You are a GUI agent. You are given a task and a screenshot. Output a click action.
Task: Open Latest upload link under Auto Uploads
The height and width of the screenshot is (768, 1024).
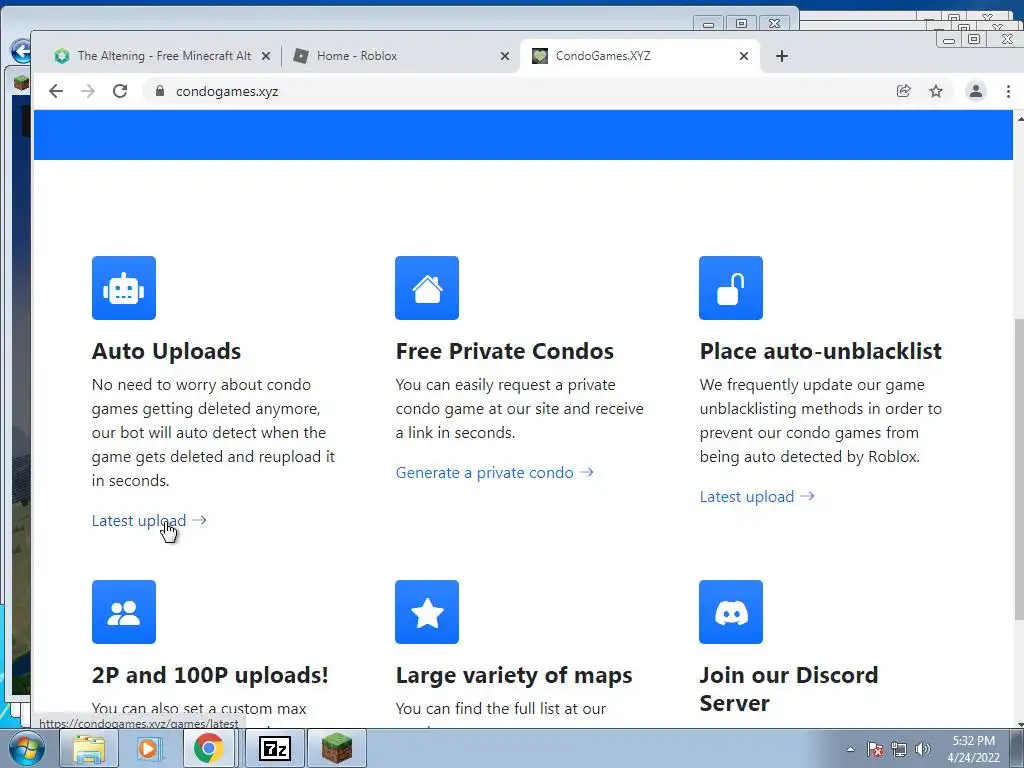pos(149,520)
